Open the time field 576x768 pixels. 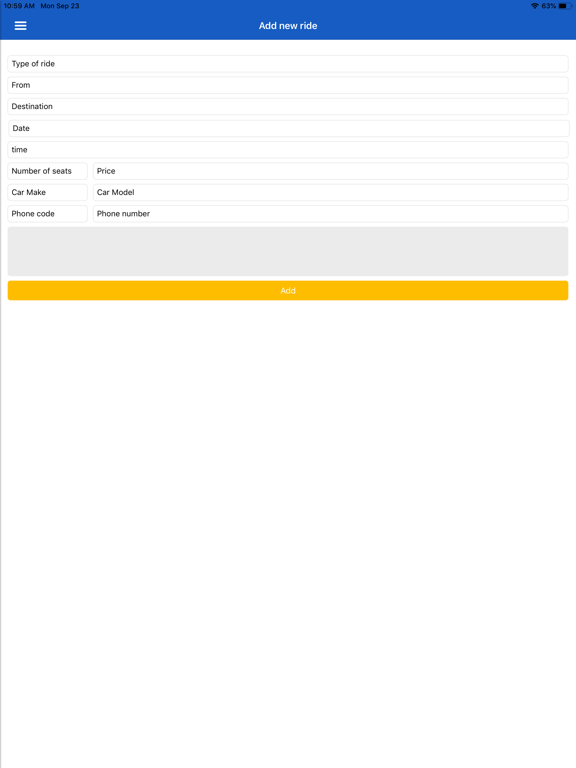tap(288, 149)
